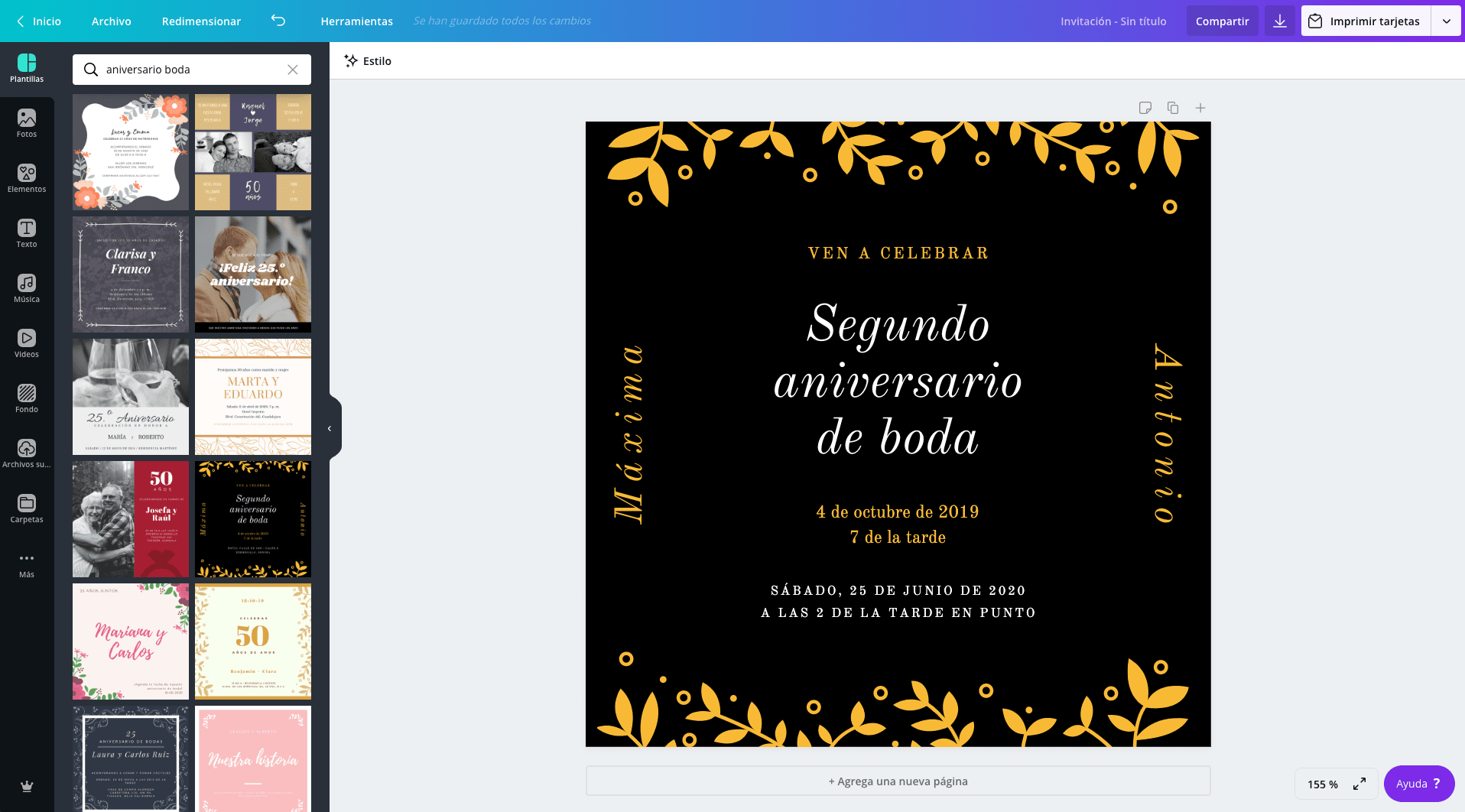Click the Compartir button
The width and height of the screenshot is (1465, 812).
pos(1222,21)
